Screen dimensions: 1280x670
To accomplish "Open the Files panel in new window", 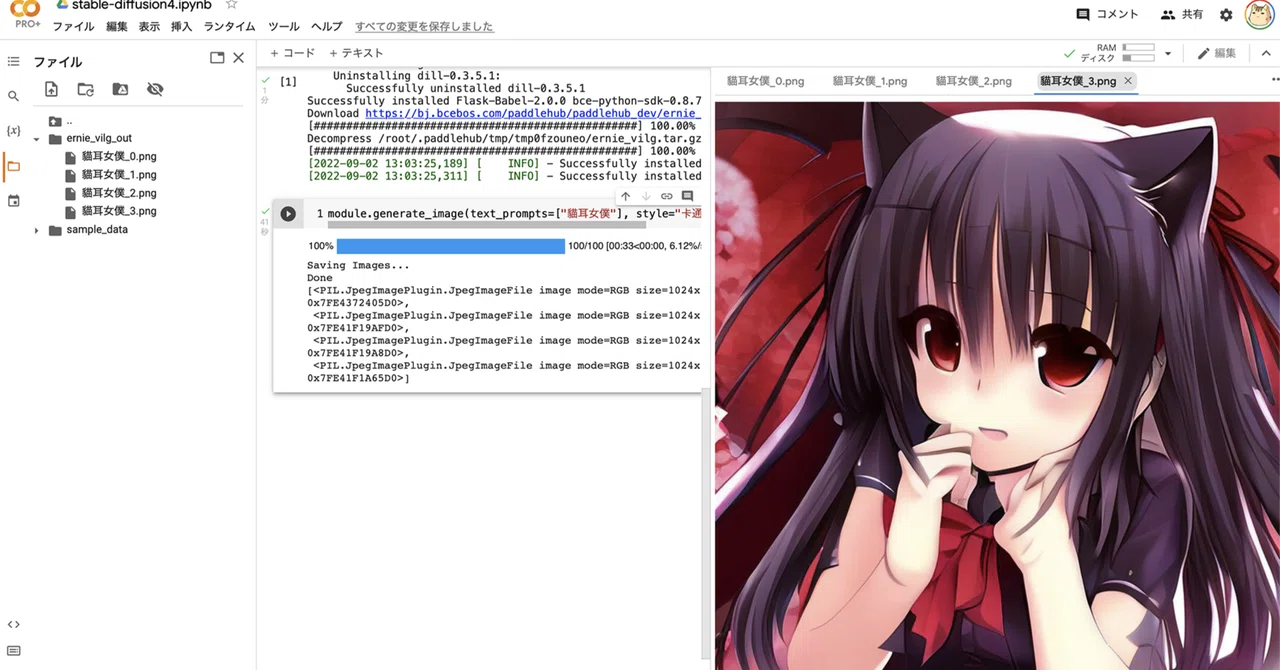I will pos(217,58).
